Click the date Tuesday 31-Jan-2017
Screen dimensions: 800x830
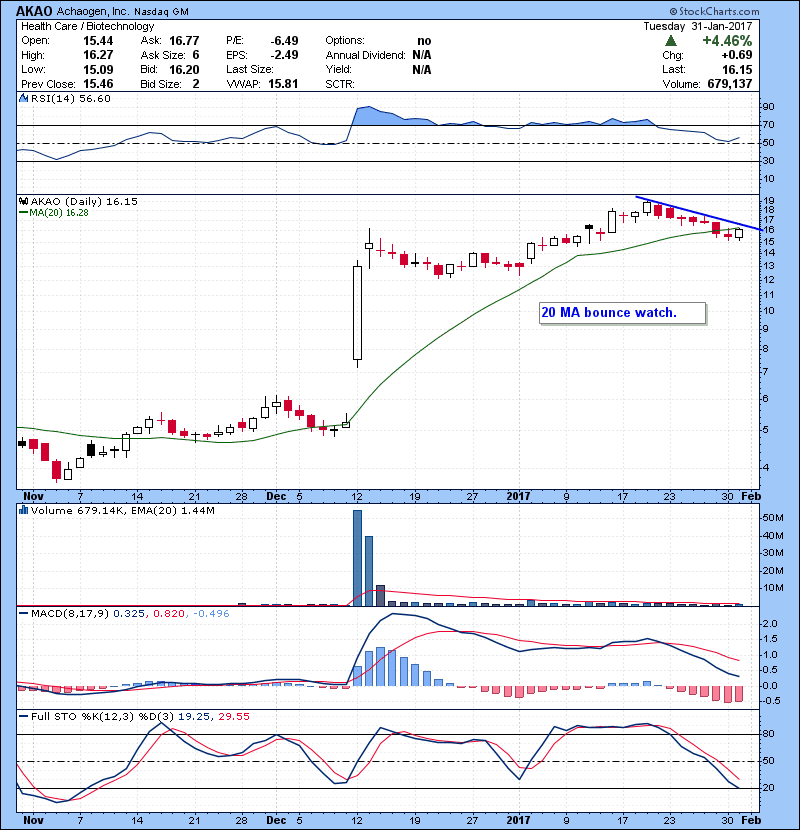pos(697,26)
